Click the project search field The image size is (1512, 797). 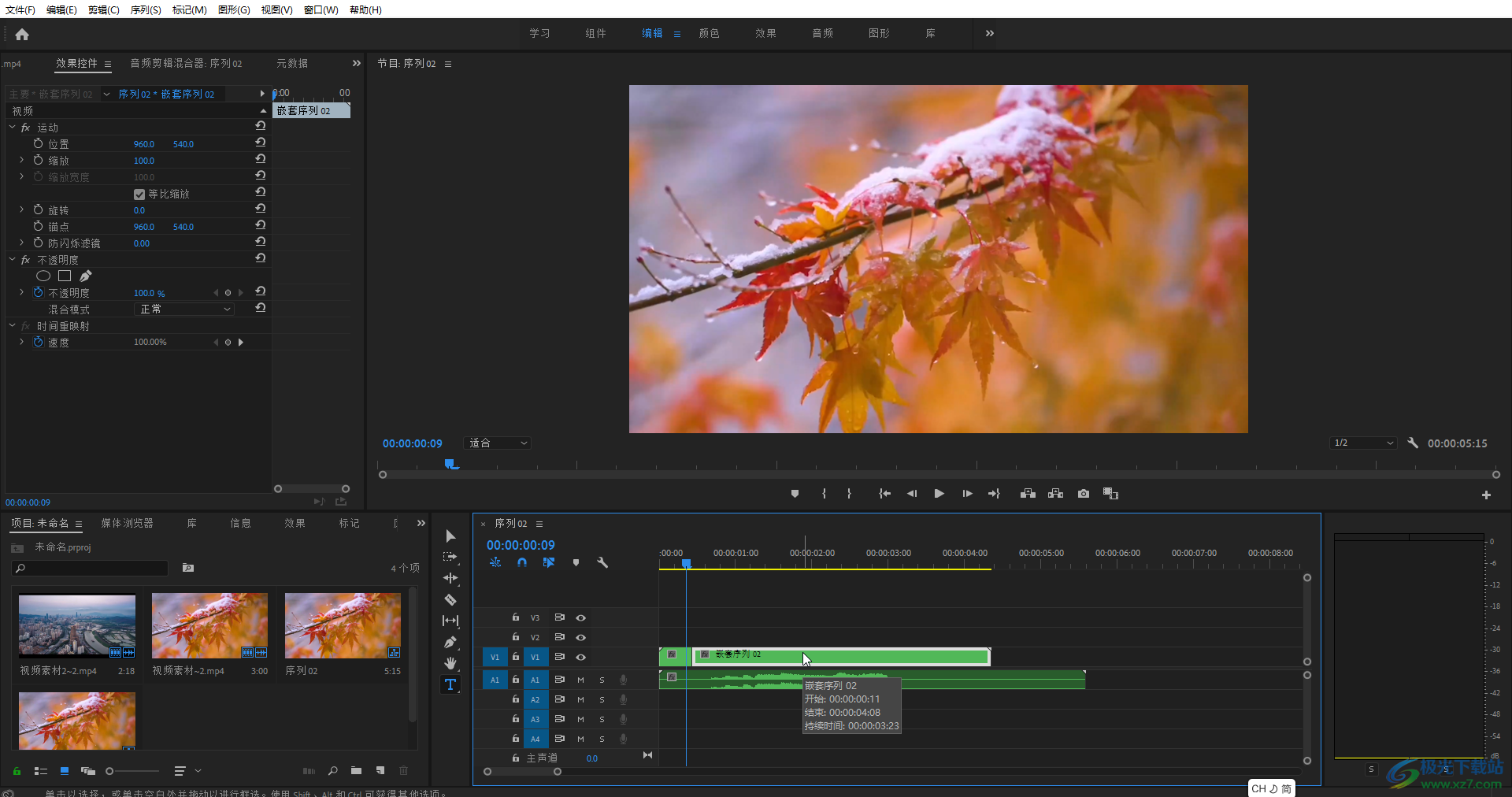(90, 568)
